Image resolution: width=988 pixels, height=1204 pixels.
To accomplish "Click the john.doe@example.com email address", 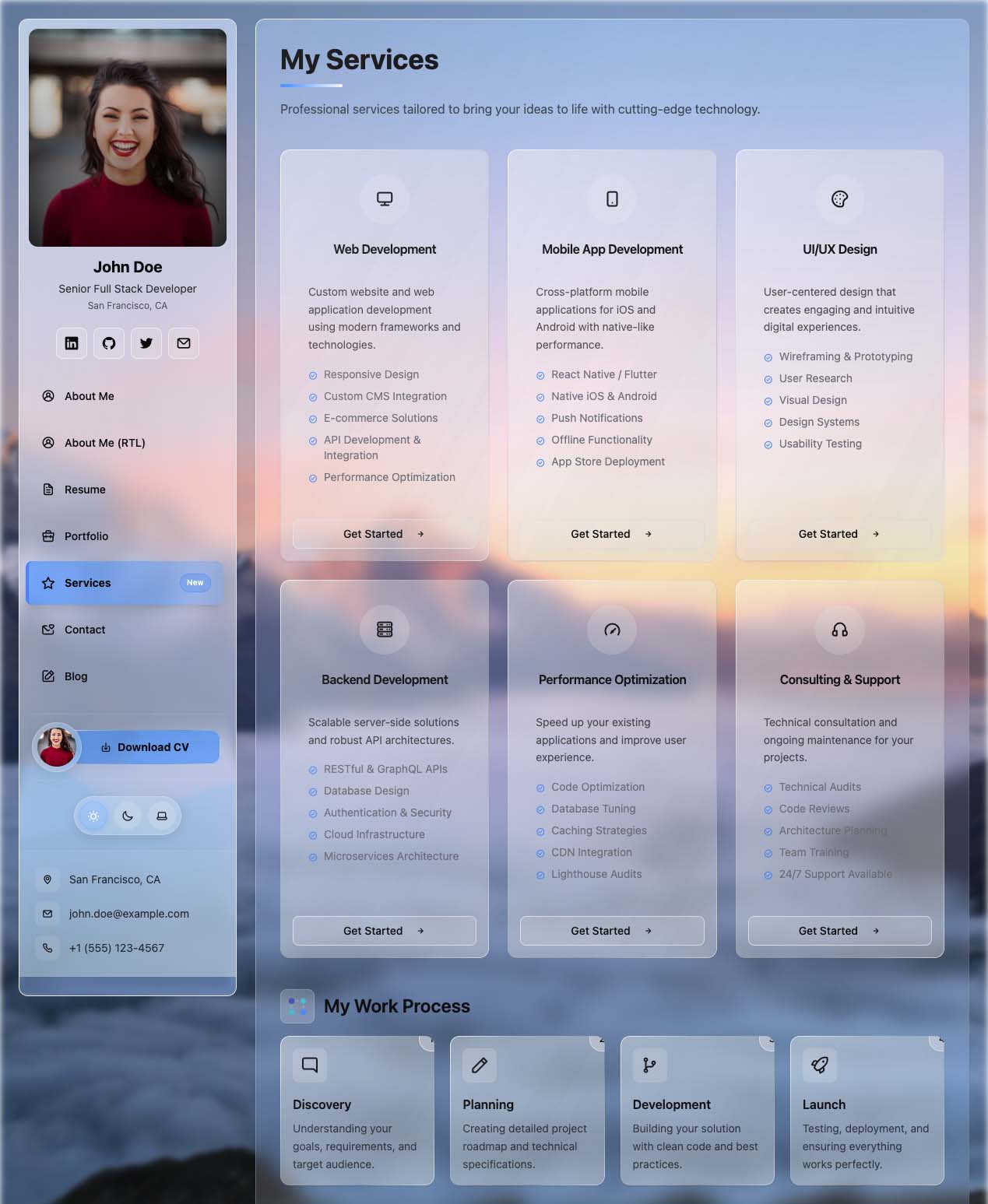I will click(129, 914).
